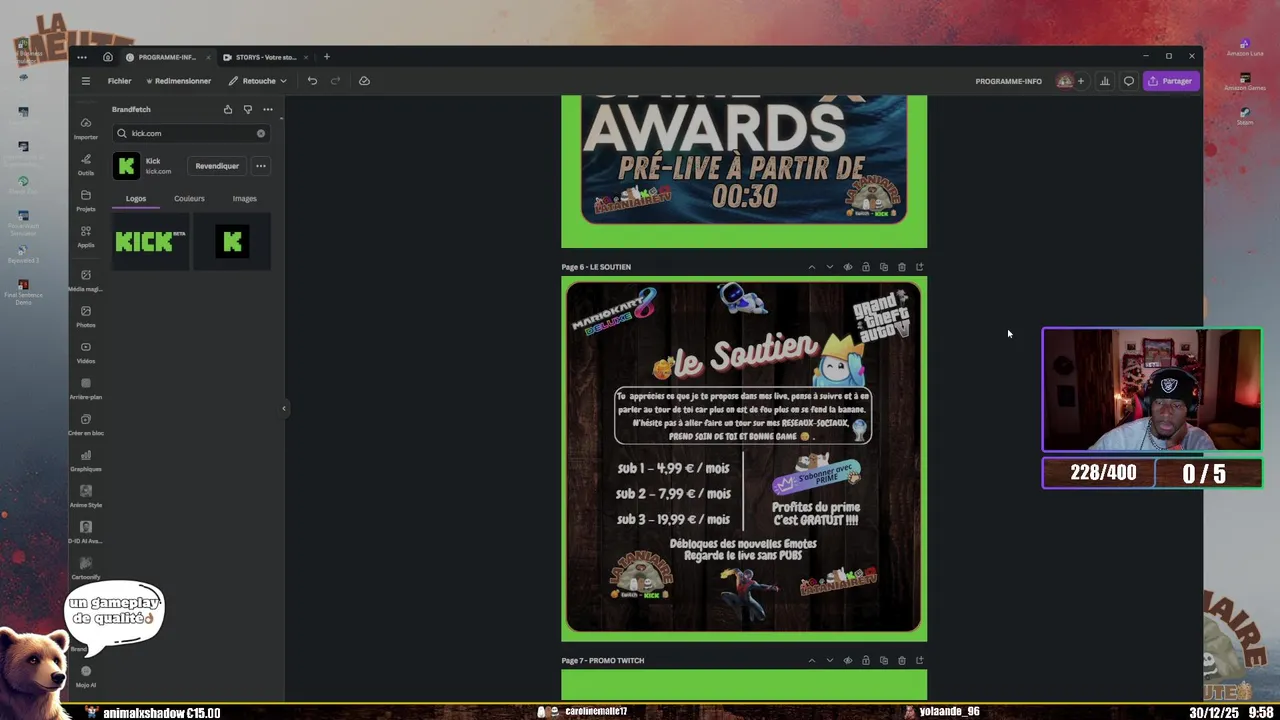Insert the square K Kick logo
The height and width of the screenshot is (720, 1280).
232,241
